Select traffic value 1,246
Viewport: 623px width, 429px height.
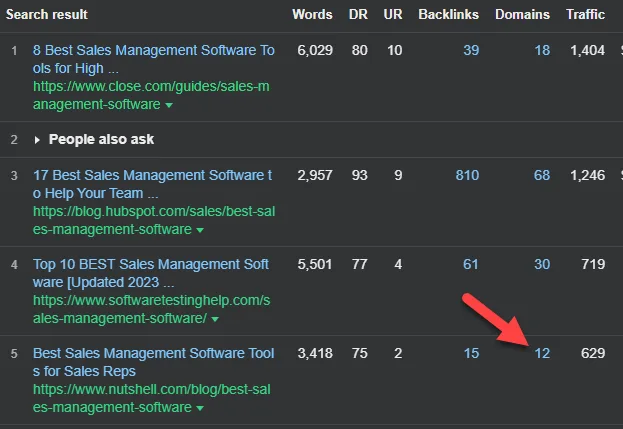588,176
